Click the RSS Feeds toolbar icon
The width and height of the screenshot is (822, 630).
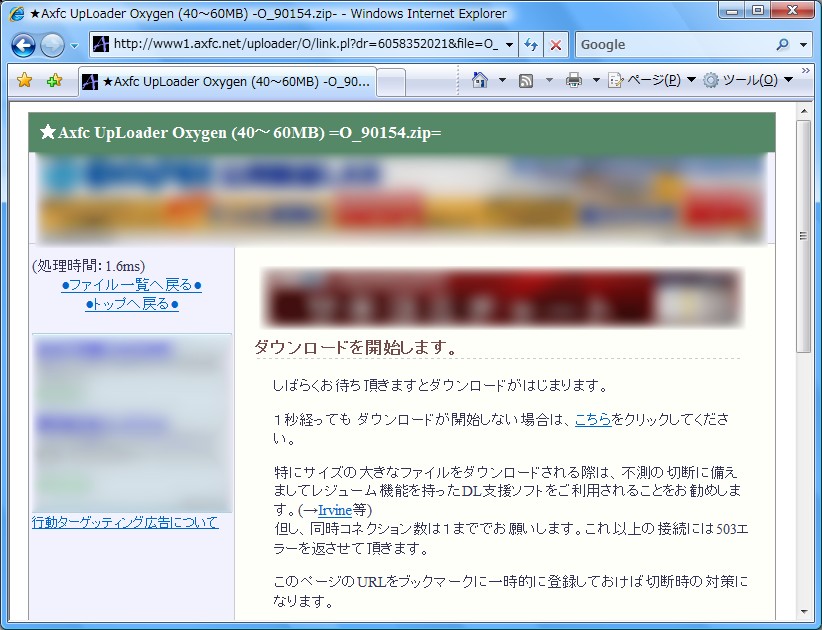pyautogui.click(x=526, y=80)
